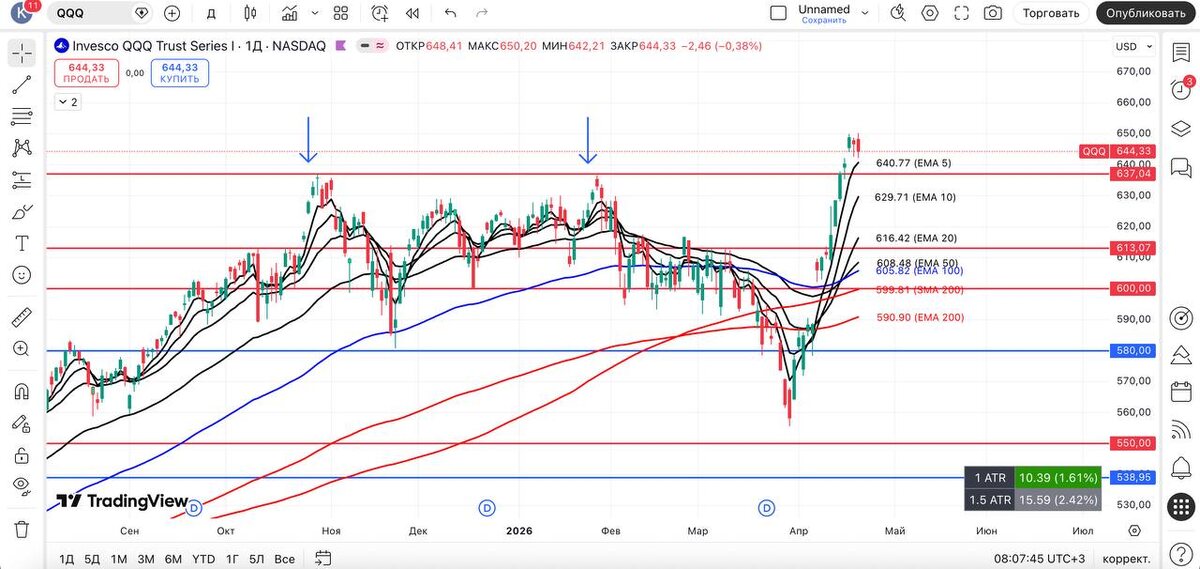Click the Сохранить save link

pyautogui.click(x=824, y=20)
